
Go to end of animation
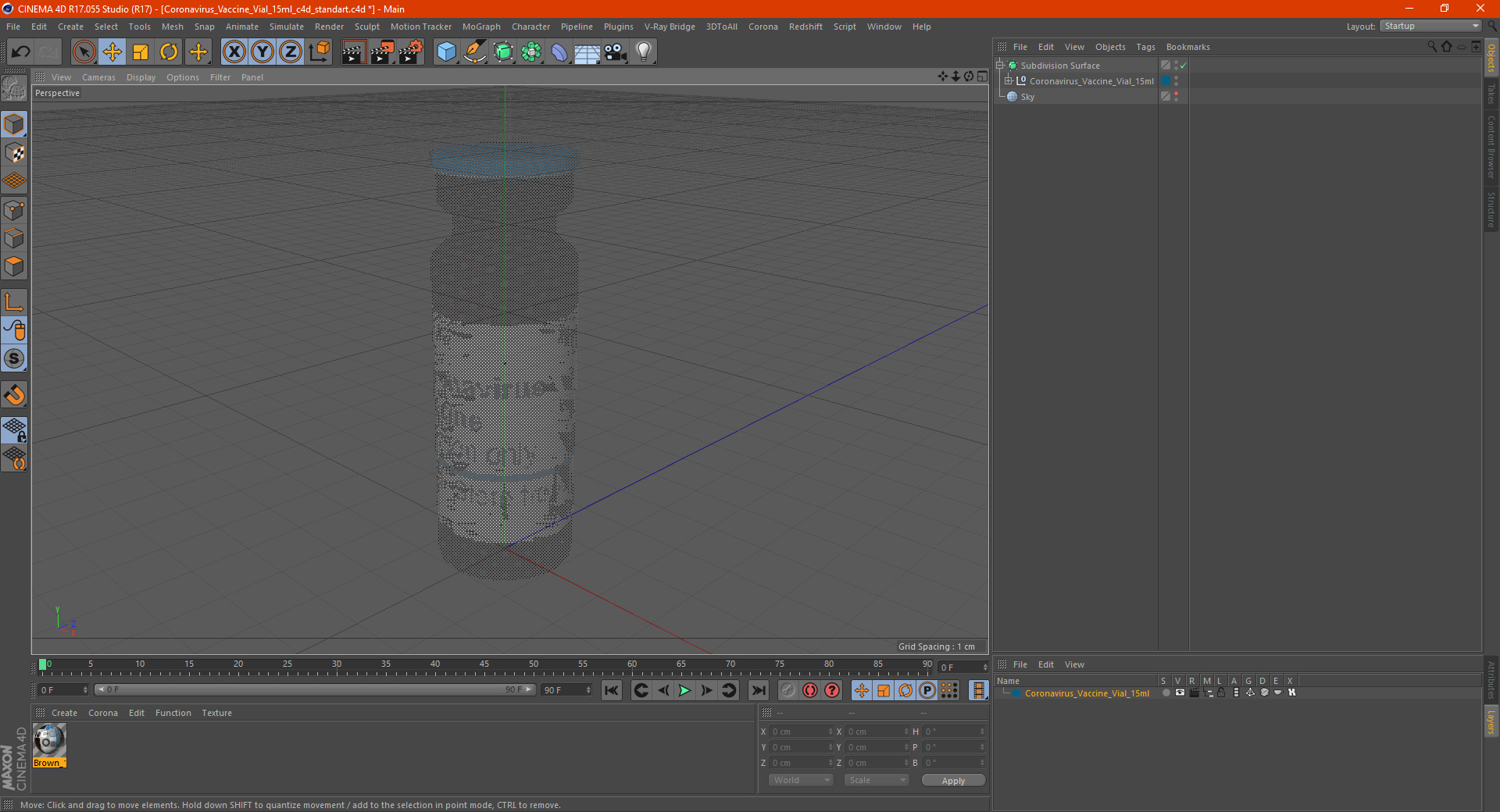(759, 690)
